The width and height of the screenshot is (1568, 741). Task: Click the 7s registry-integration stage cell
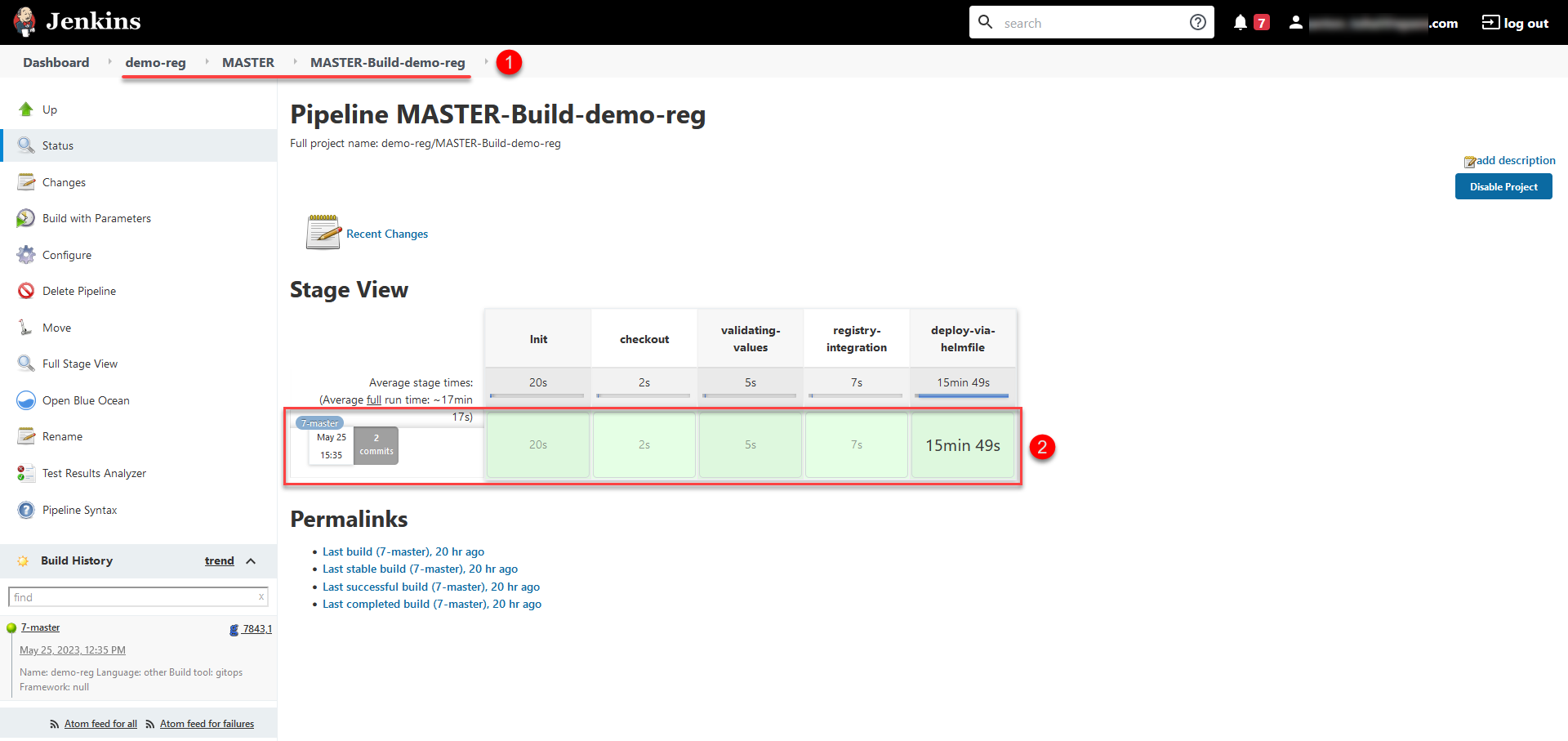pos(857,445)
